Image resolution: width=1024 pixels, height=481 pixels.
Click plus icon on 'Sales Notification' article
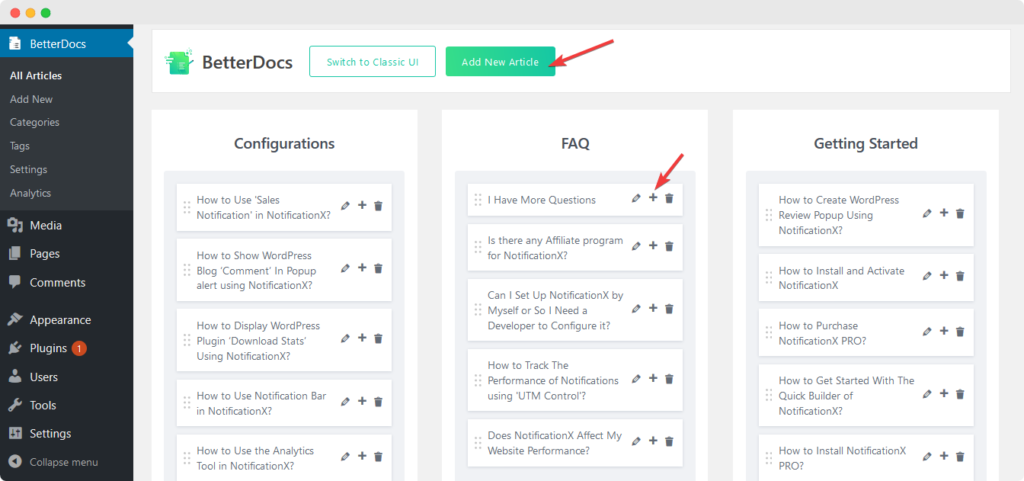(362, 206)
